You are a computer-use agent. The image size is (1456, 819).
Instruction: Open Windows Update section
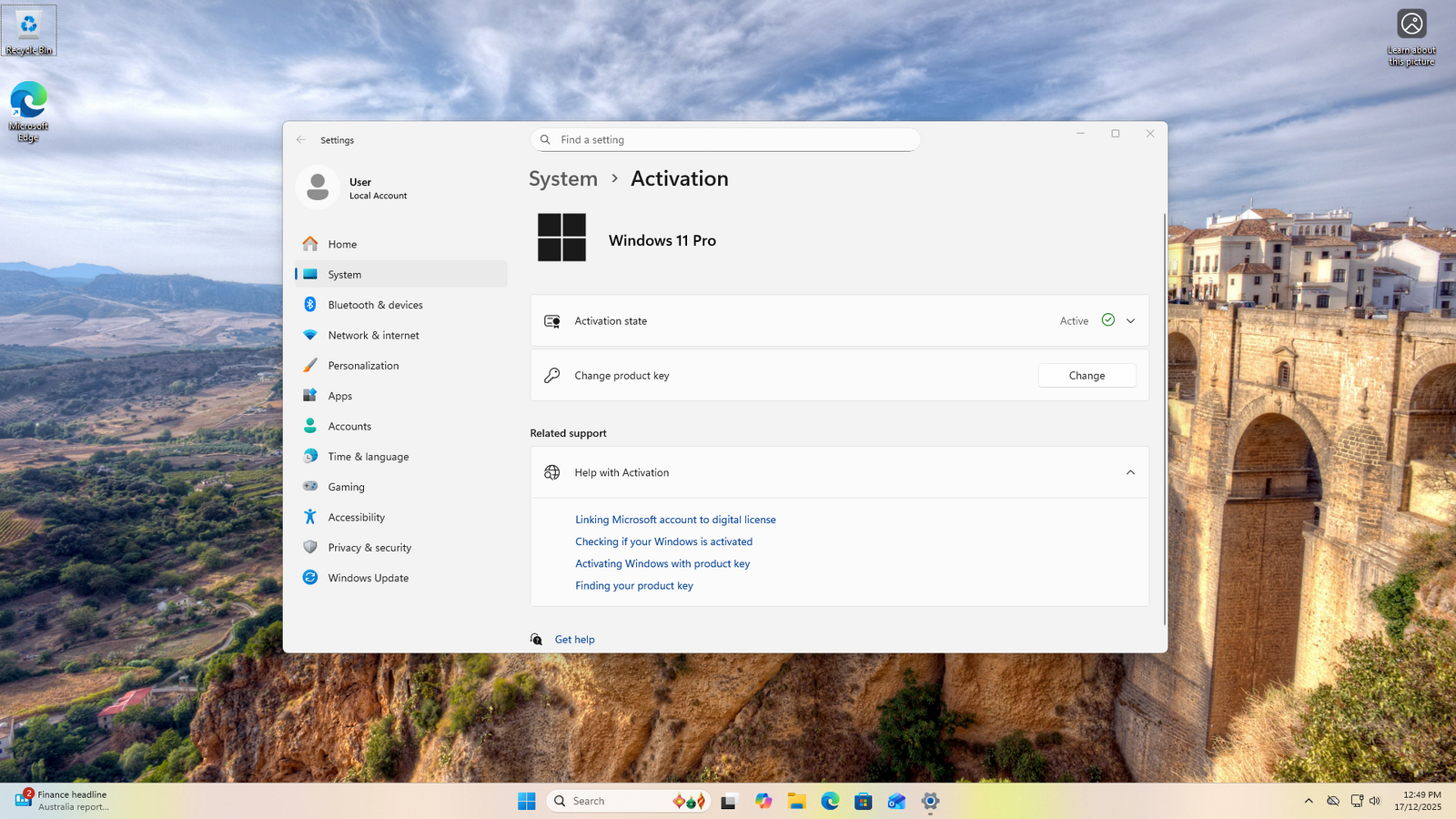[x=368, y=578]
